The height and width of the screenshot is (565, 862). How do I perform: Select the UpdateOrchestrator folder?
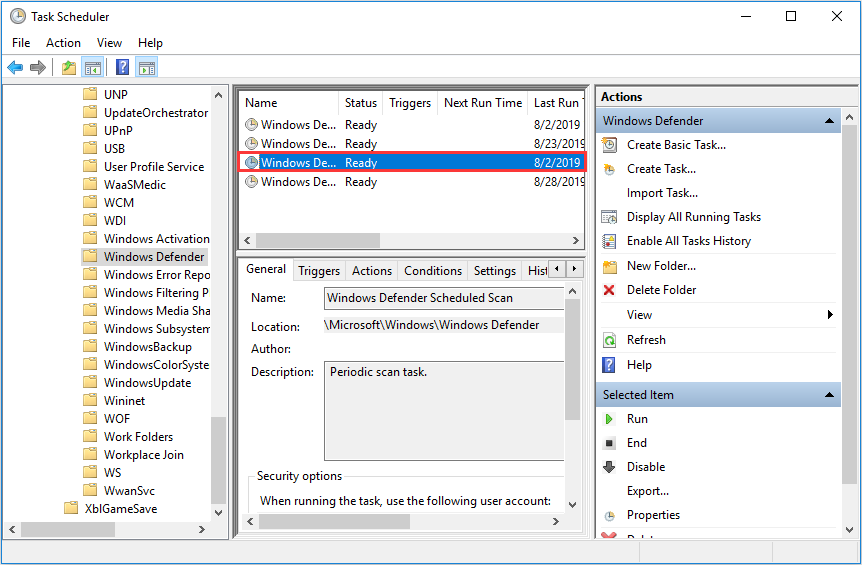click(156, 113)
